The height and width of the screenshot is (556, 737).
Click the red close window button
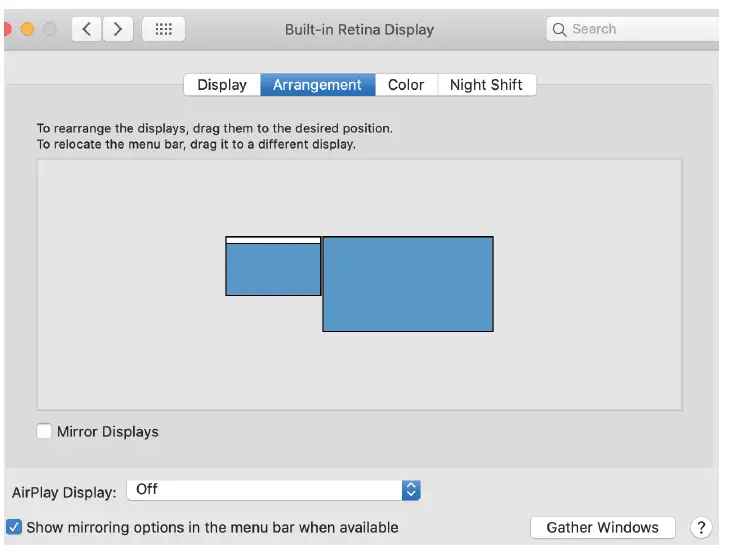(8, 29)
